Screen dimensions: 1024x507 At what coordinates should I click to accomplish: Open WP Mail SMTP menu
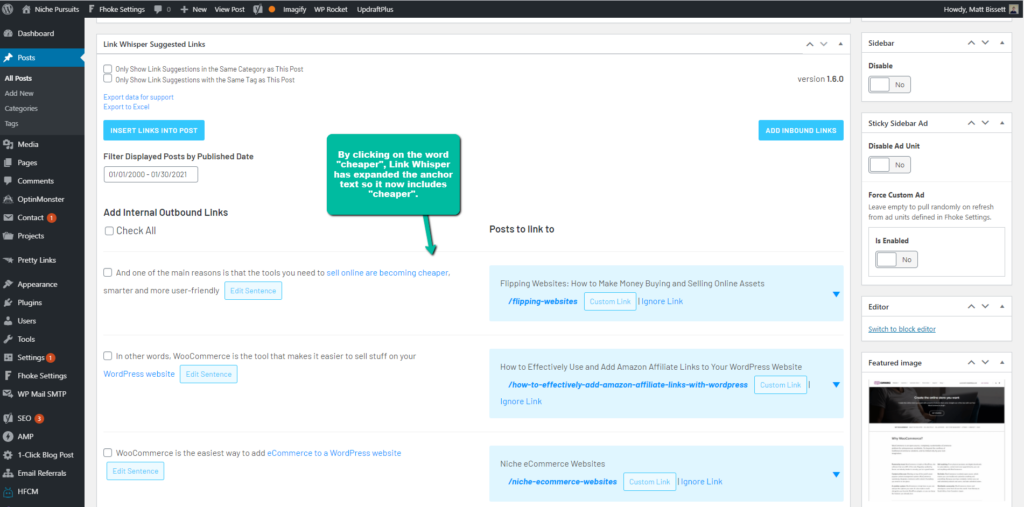[42, 394]
